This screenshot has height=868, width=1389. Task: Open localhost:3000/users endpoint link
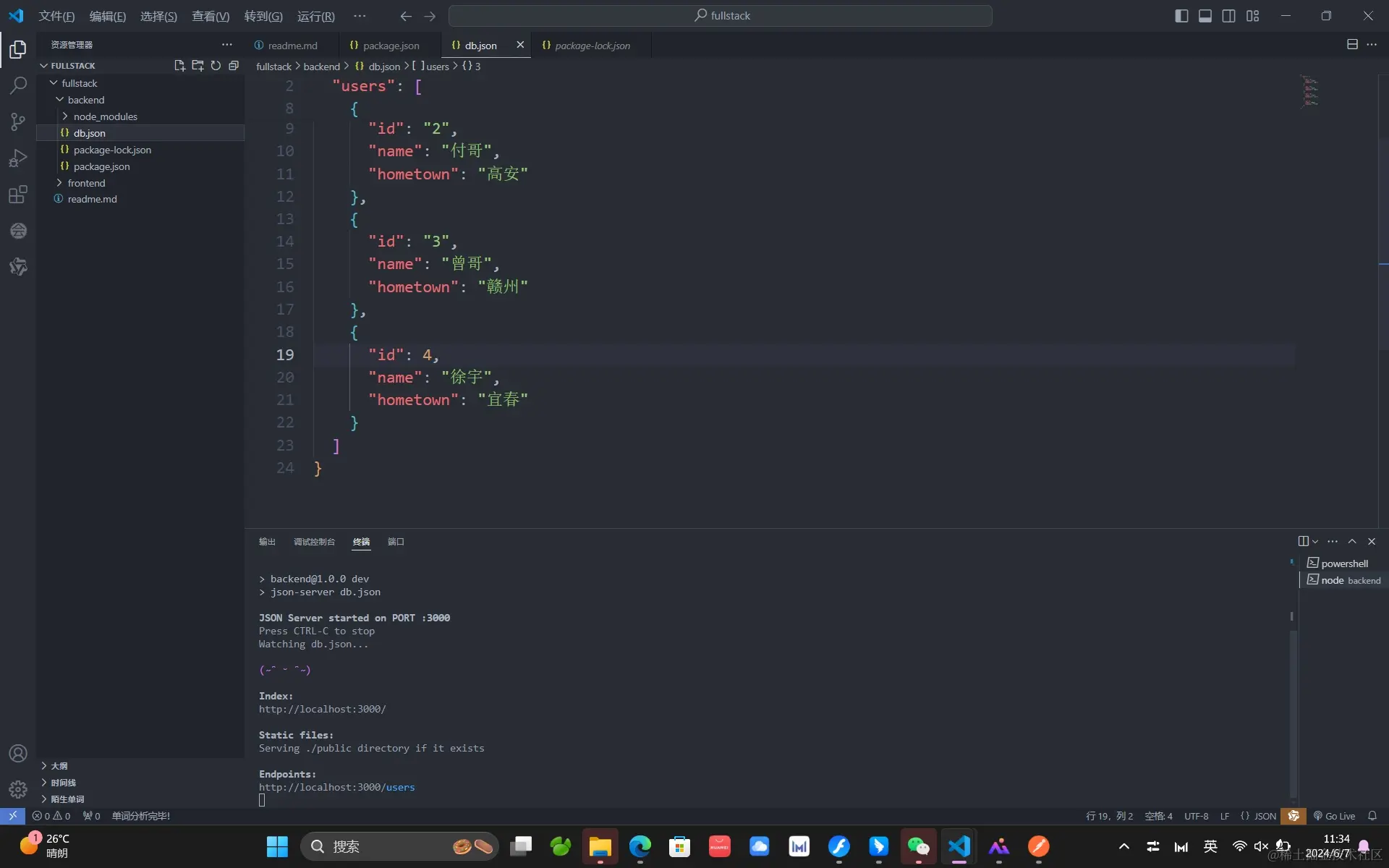coord(337,787)
